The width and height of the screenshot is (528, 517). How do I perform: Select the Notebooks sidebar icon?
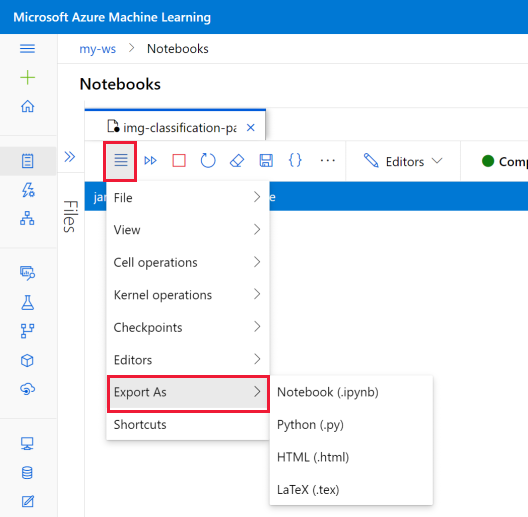27,161
